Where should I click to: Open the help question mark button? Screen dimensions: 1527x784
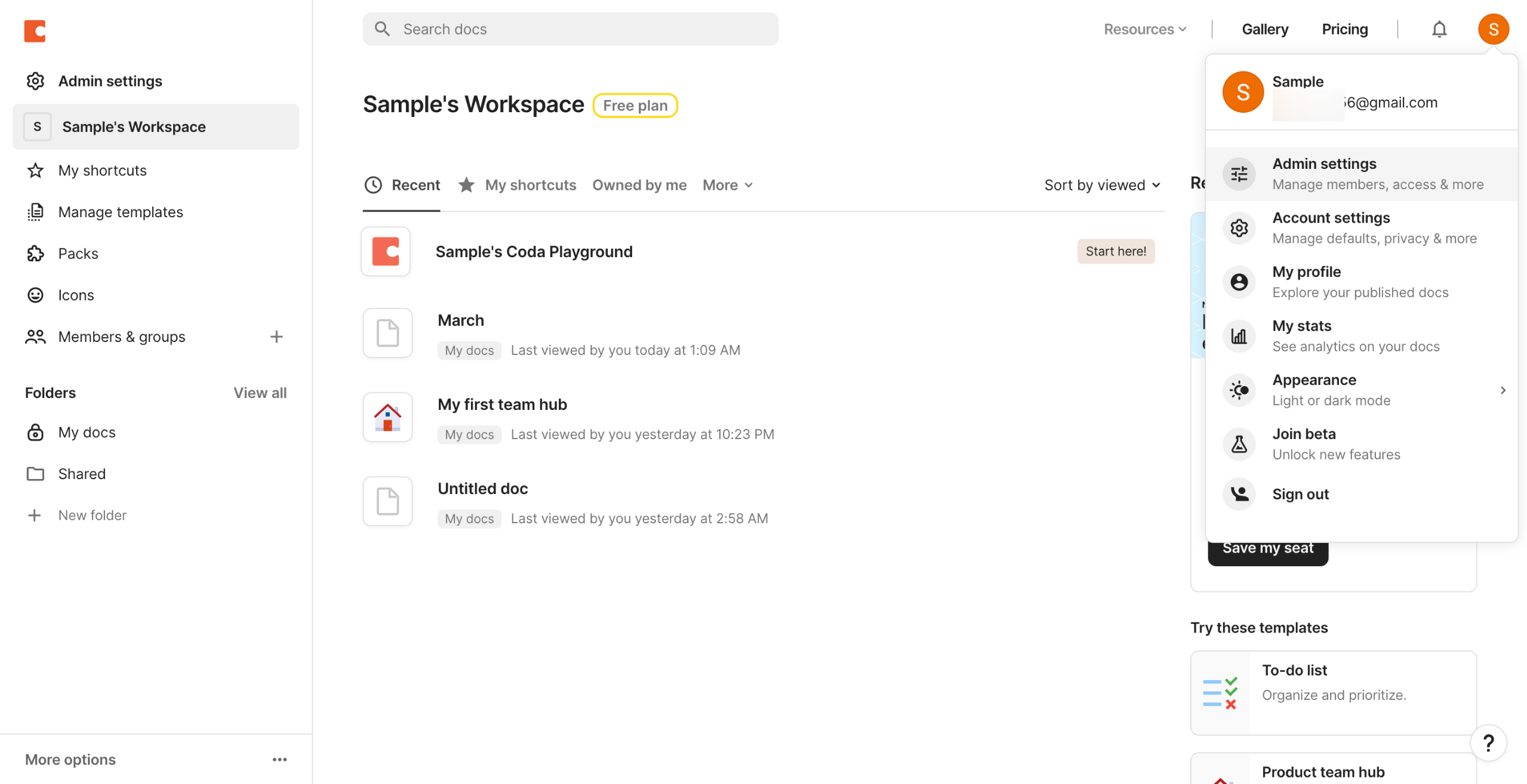1488,743
